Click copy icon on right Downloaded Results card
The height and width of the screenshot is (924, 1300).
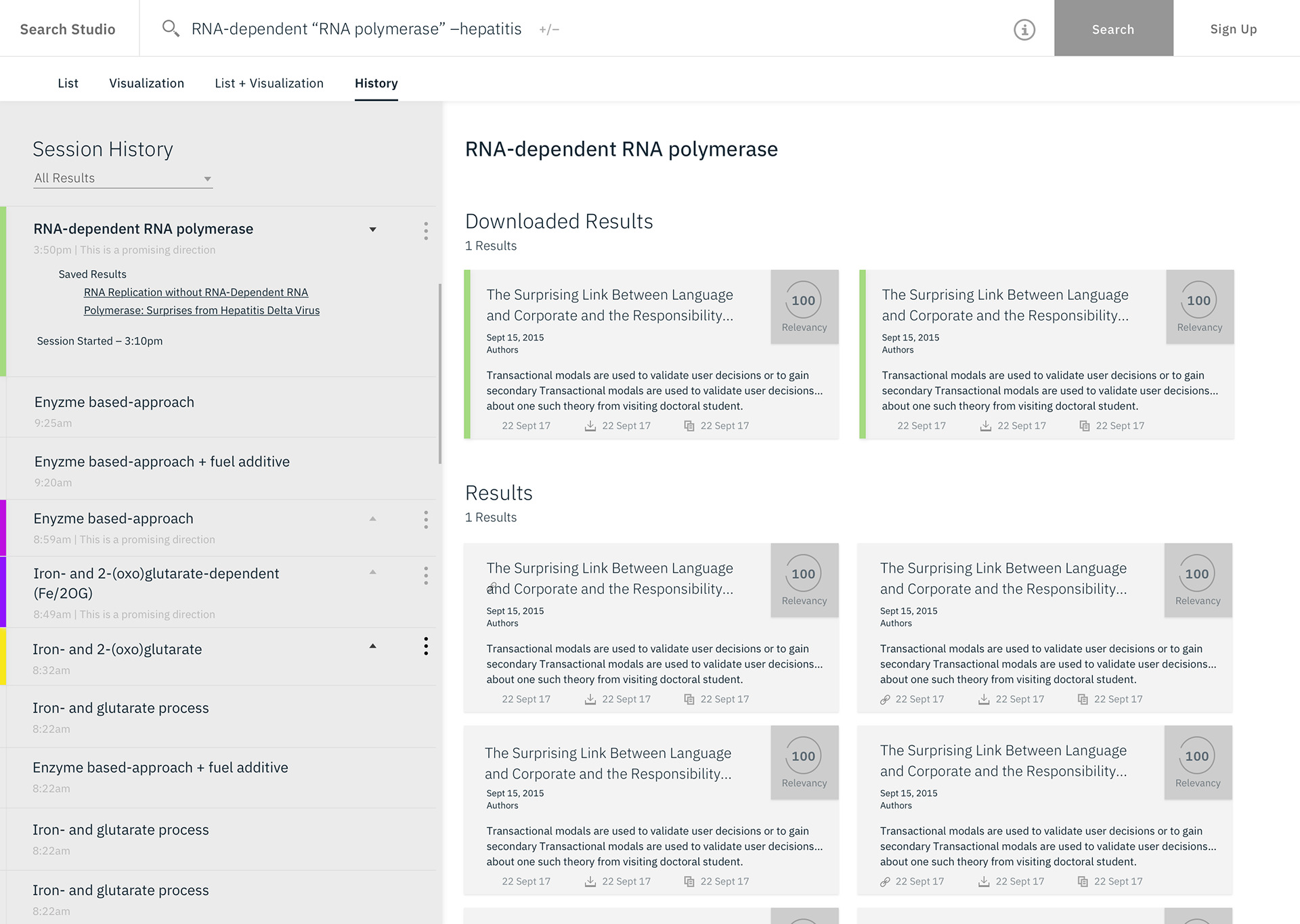[1085, 426]
